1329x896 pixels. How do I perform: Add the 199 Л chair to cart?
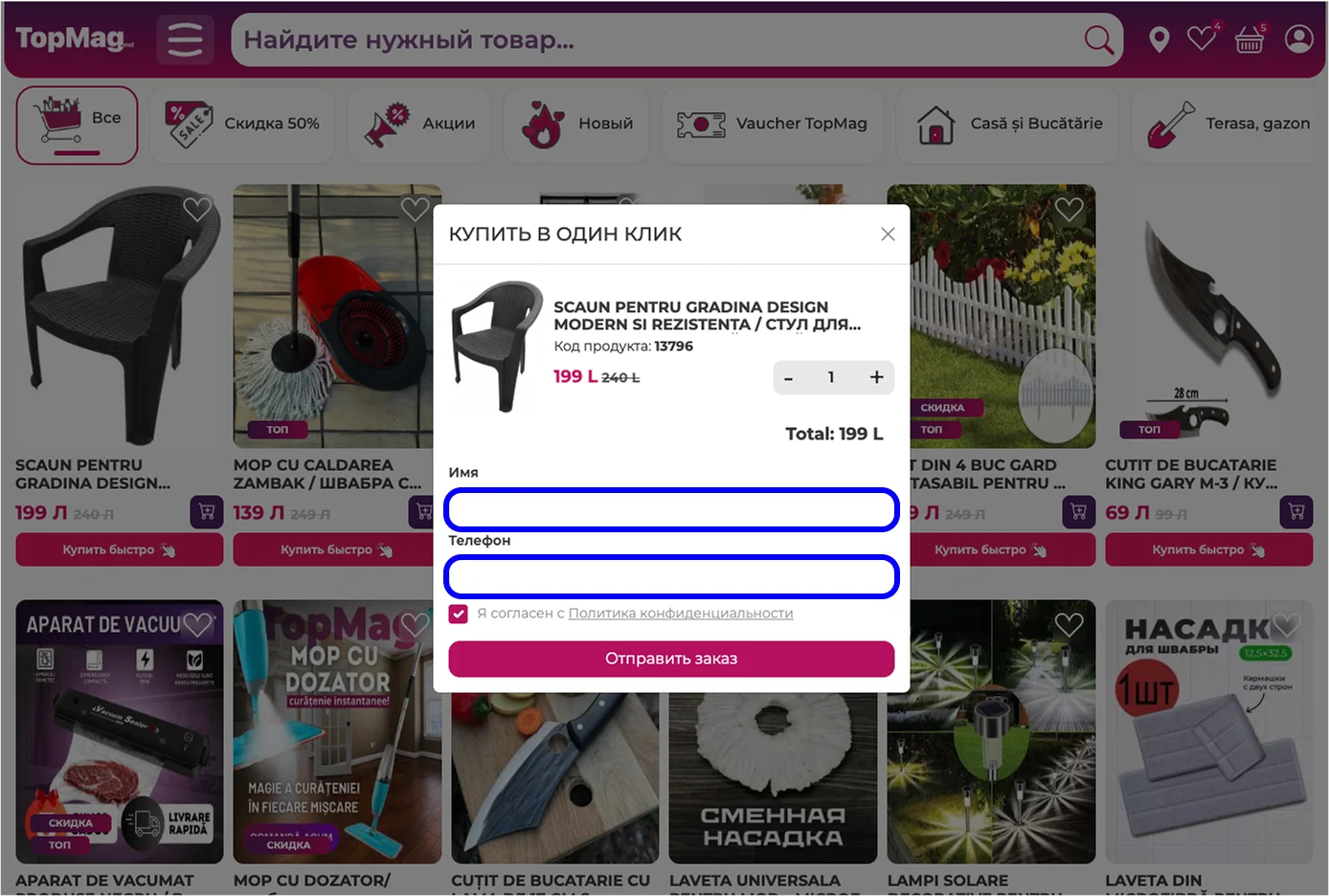(x=207, y=512)
